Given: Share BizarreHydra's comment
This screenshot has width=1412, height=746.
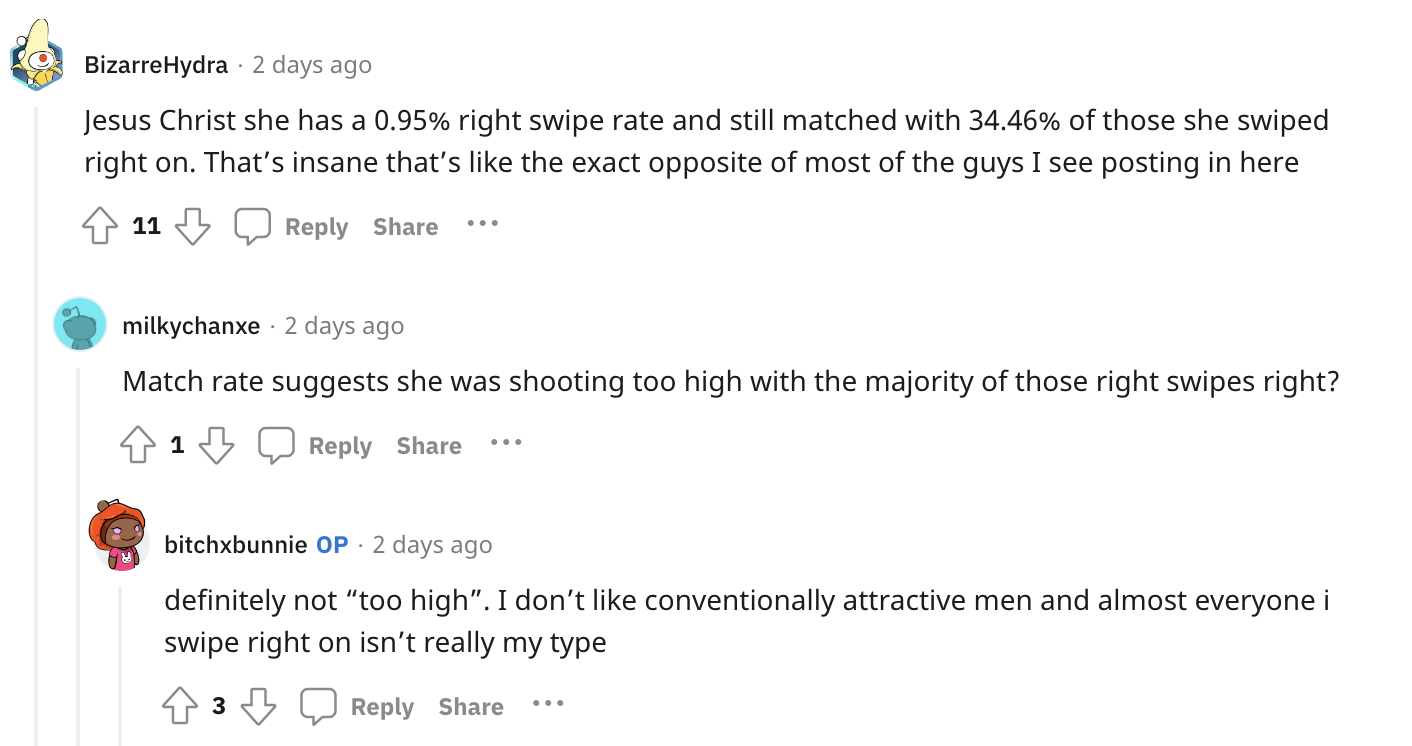Looking at the screenshot, I should (405, 227).
